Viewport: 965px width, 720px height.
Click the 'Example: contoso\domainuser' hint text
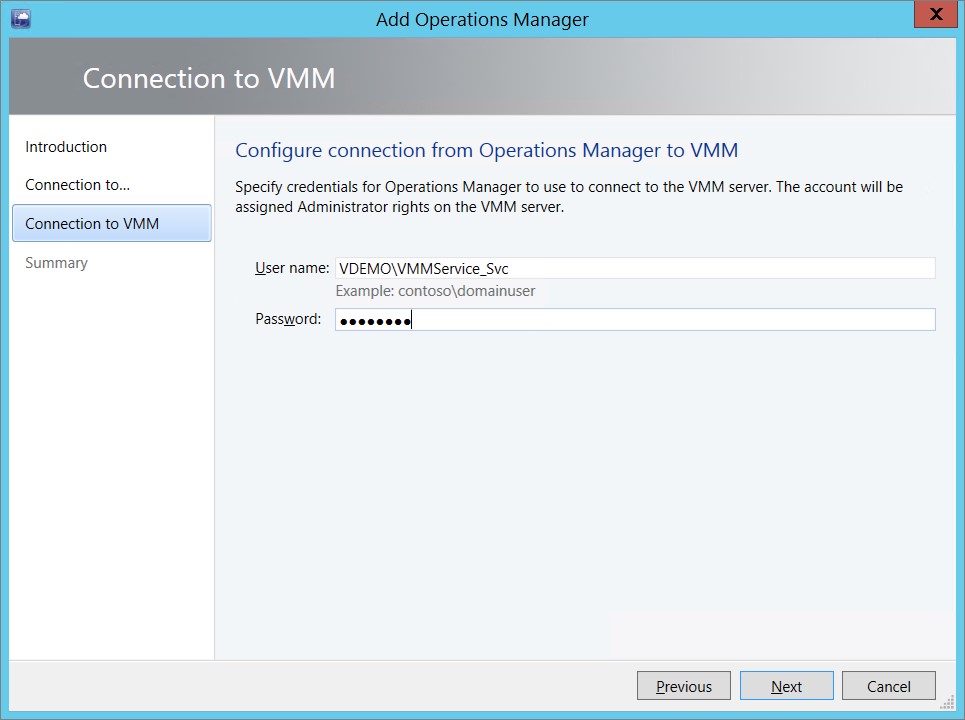click(x=435, y=291)
